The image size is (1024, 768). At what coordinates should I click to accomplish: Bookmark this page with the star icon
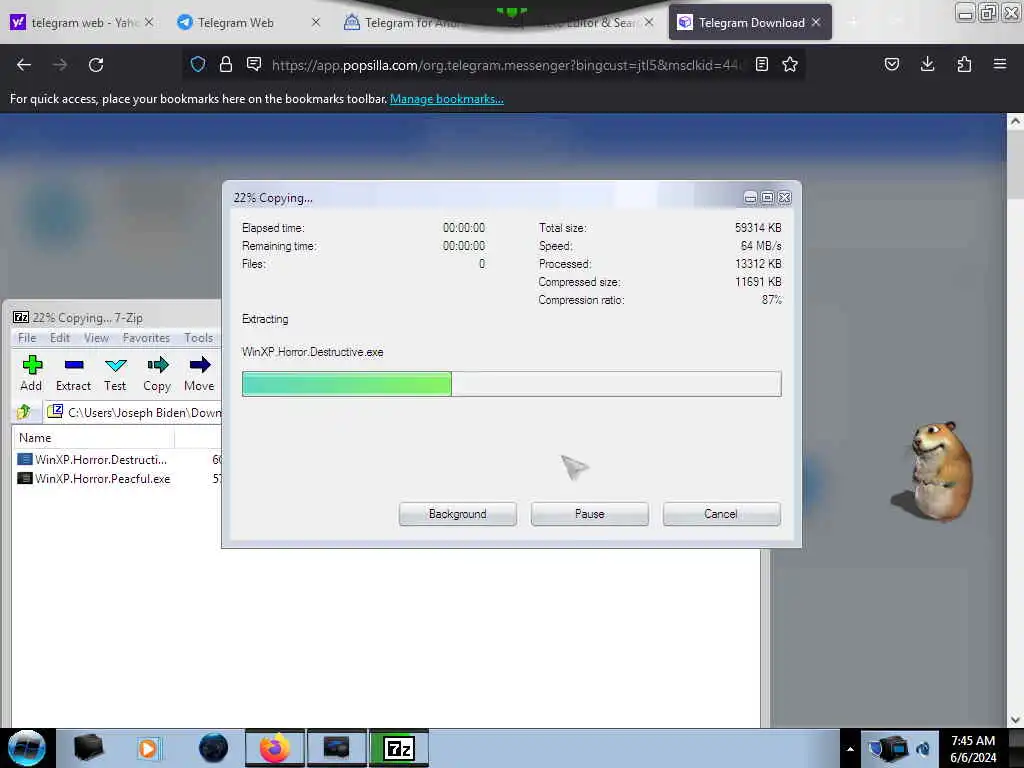790,64
